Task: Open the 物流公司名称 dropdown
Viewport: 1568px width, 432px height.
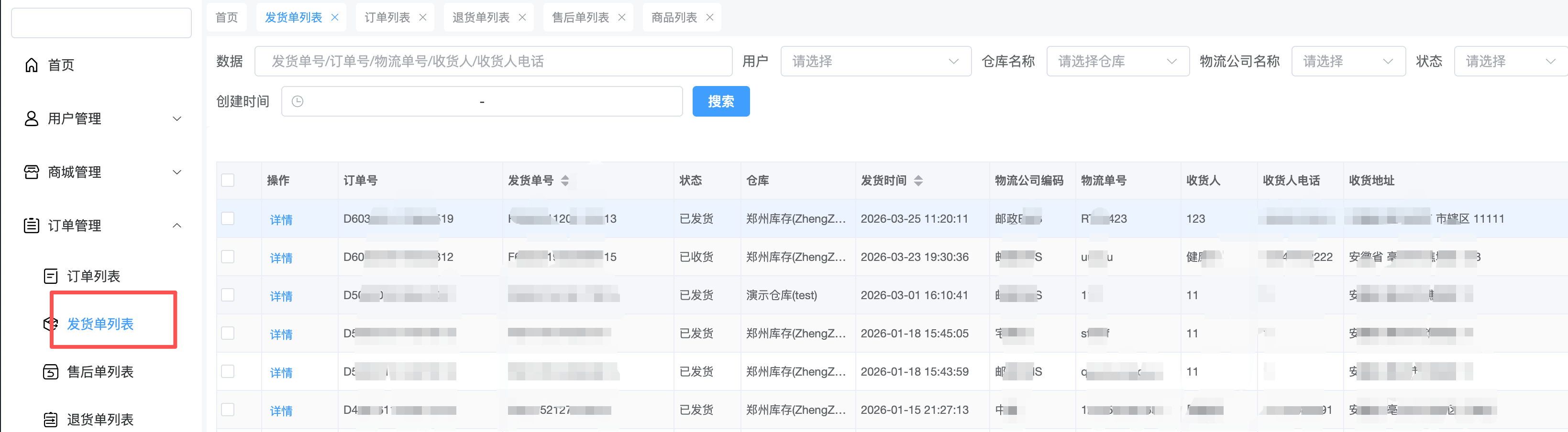Action: (1348, 62)
